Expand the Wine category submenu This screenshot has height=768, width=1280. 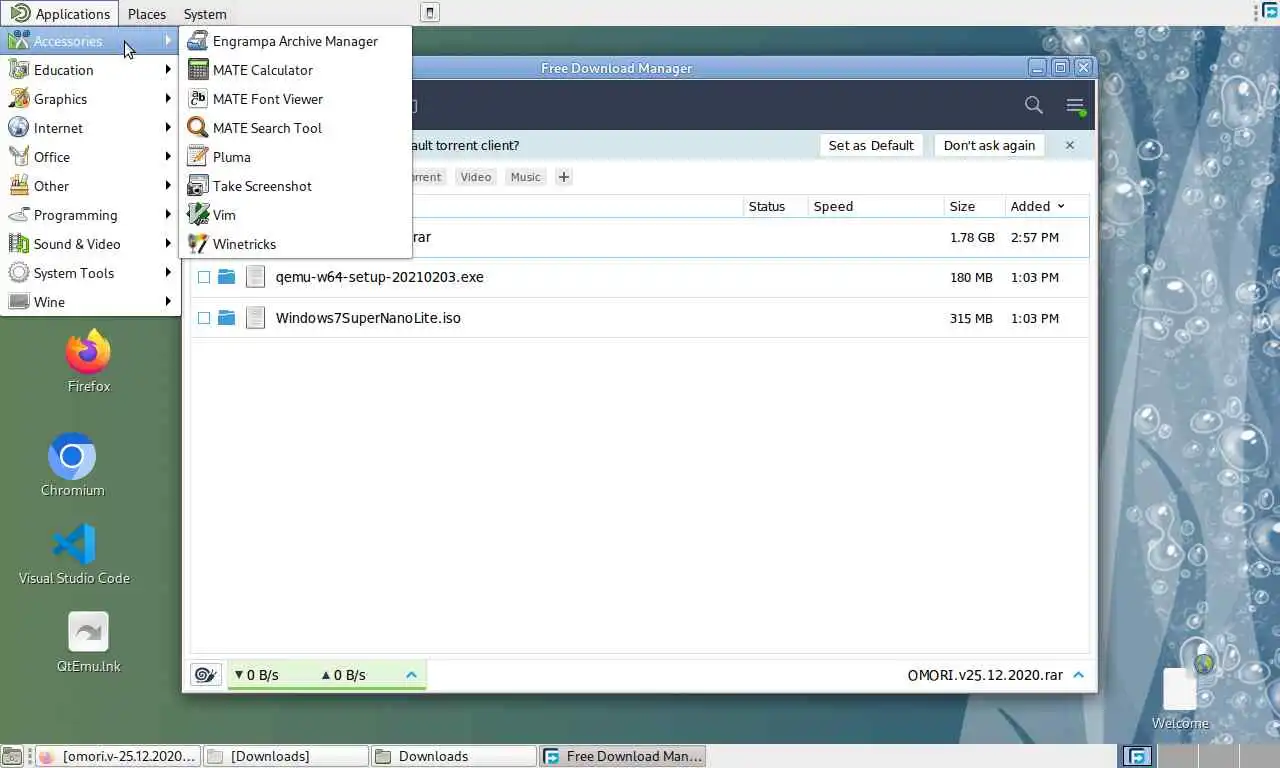(90, 302)
